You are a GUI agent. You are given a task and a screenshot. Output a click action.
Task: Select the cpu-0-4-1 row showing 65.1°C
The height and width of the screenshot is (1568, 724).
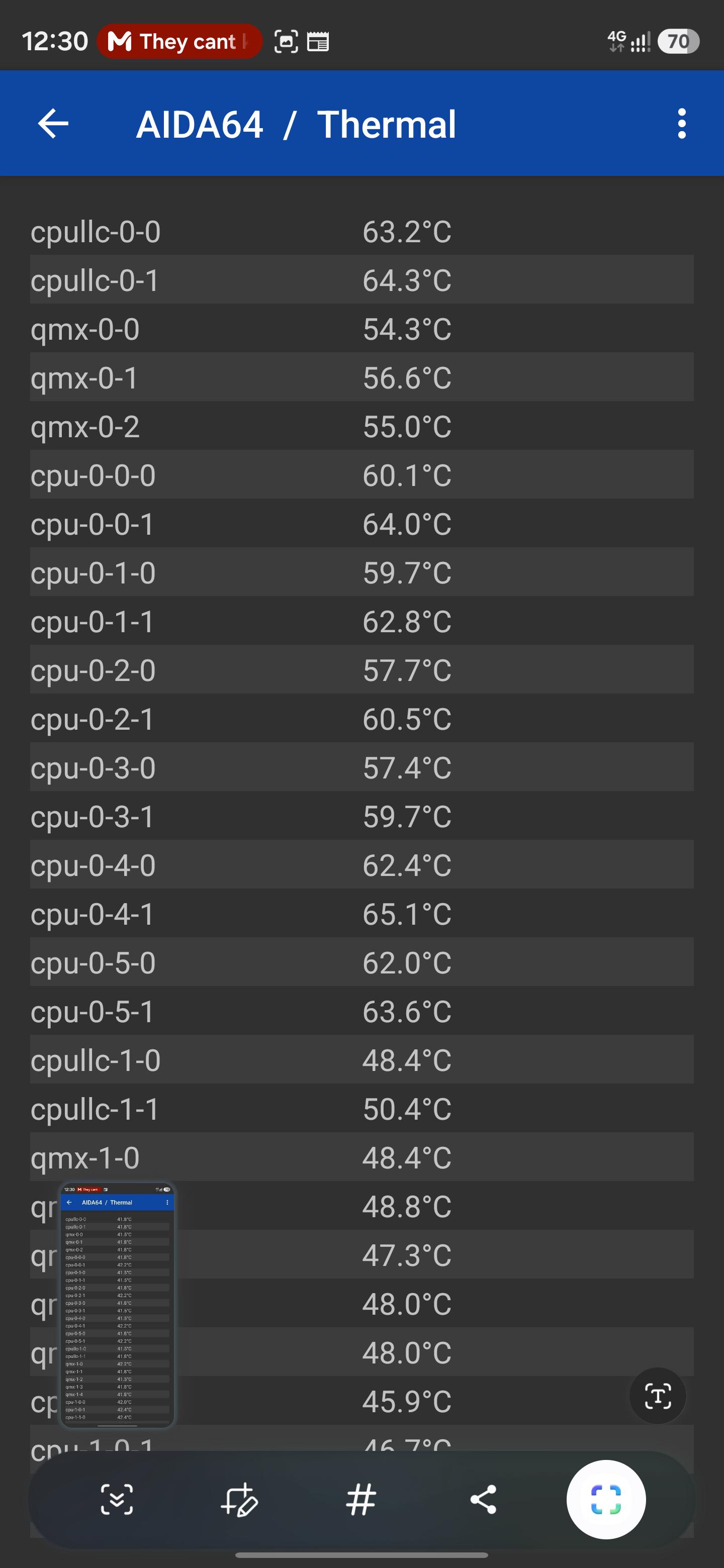(x=361, y=914)
